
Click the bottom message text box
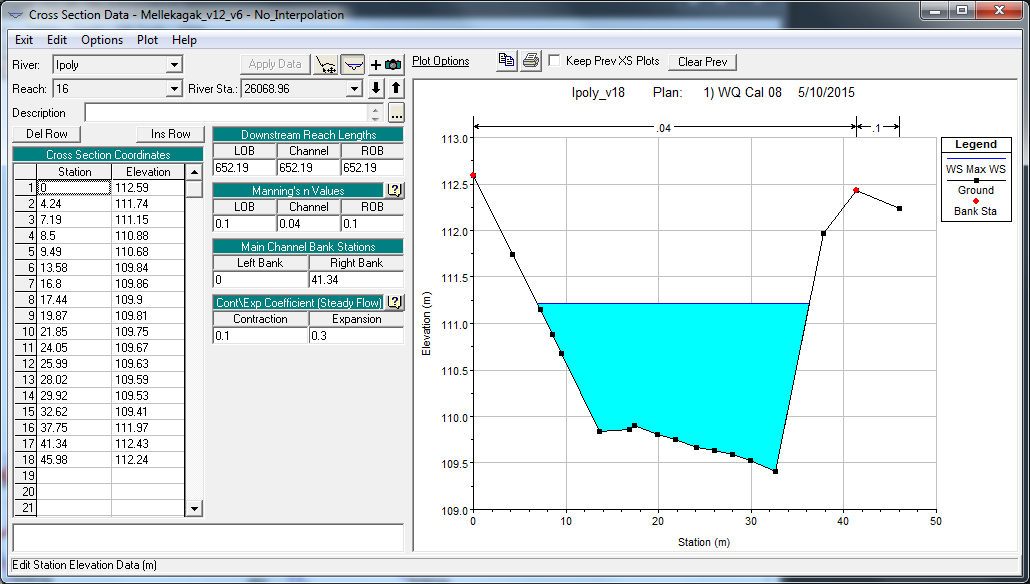[208, 538]
